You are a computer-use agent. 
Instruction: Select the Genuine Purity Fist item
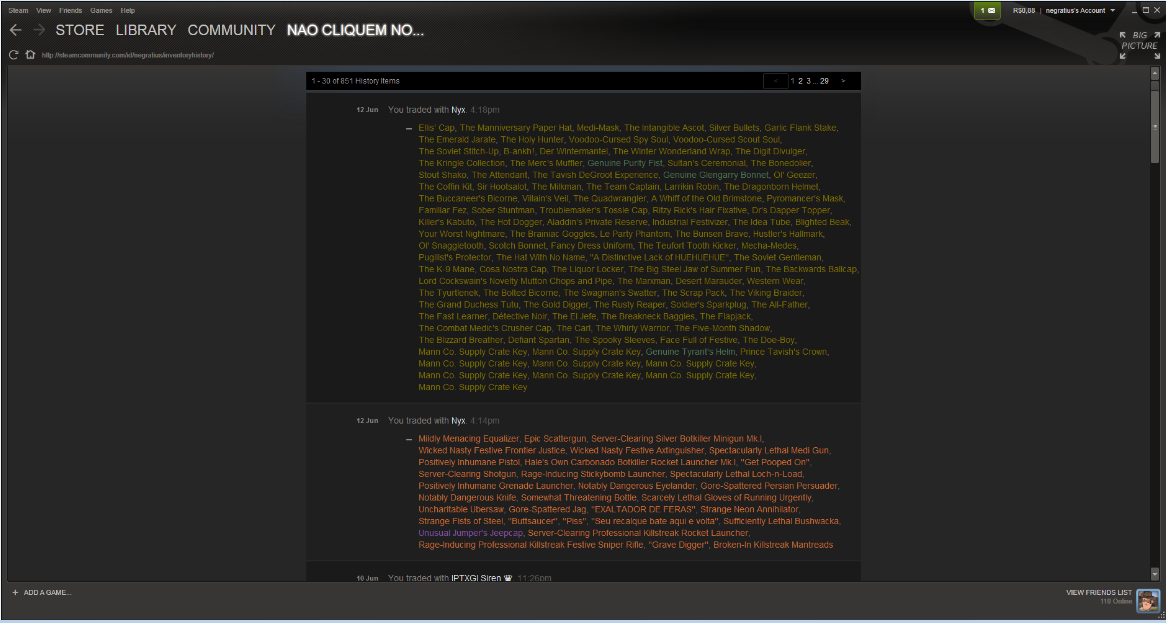point(623,164)
